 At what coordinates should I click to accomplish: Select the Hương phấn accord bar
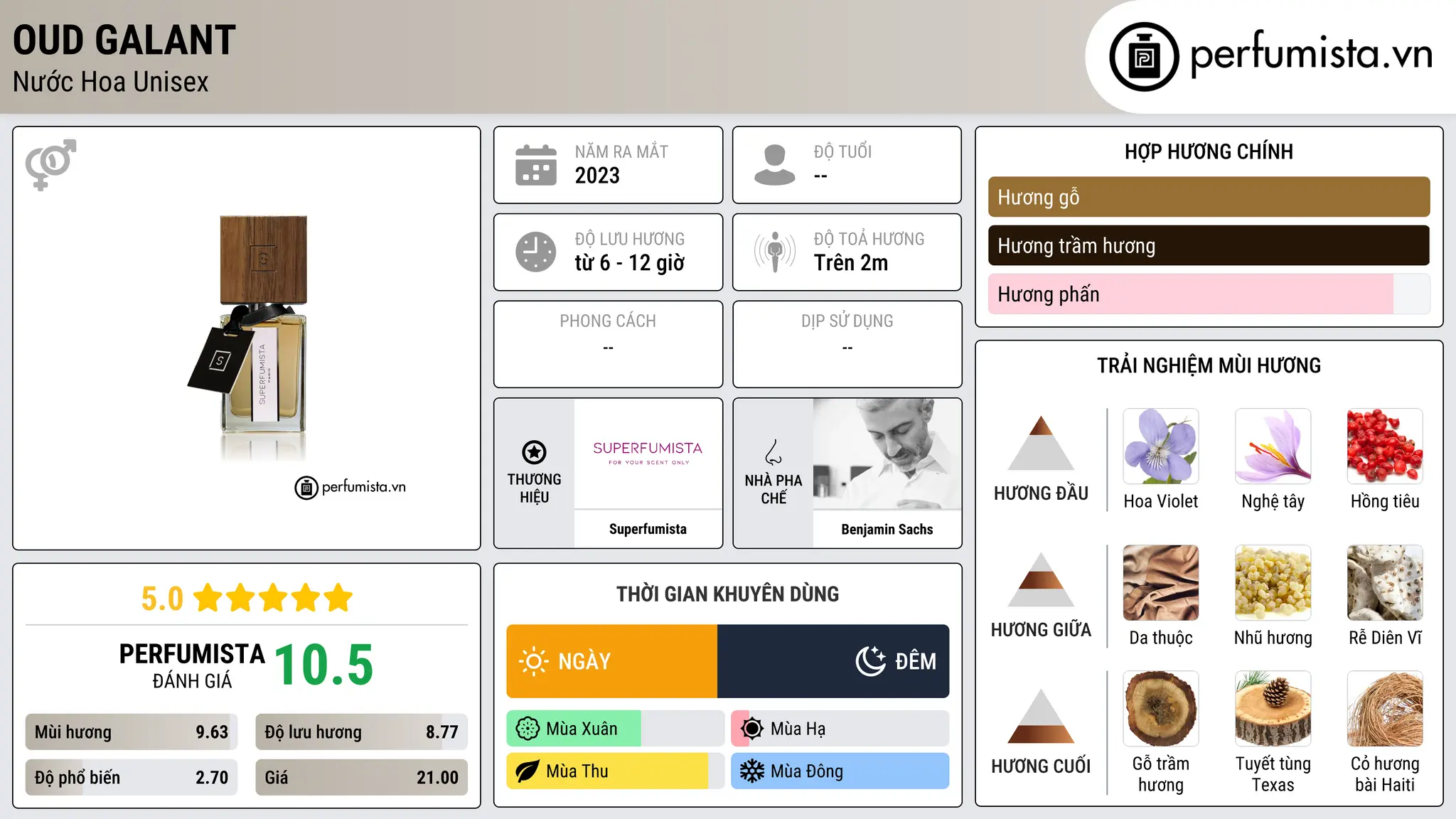pyautogui.click(x=1209, y=294)
